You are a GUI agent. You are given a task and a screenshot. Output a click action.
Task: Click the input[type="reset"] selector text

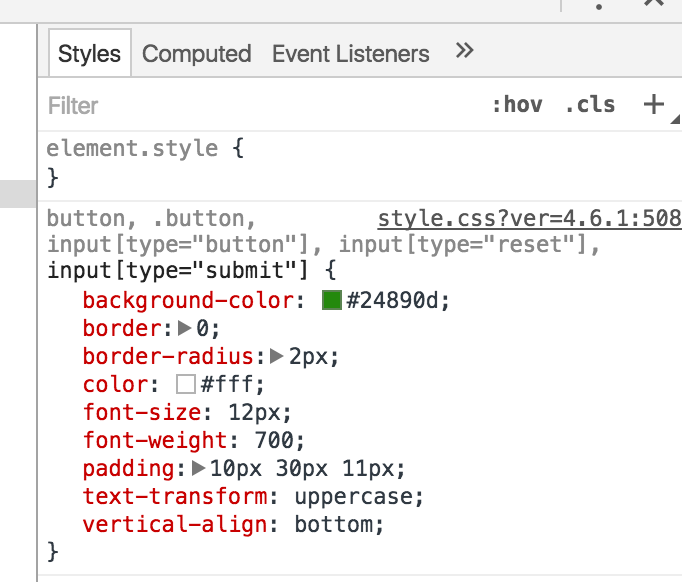tap(464, 244)
